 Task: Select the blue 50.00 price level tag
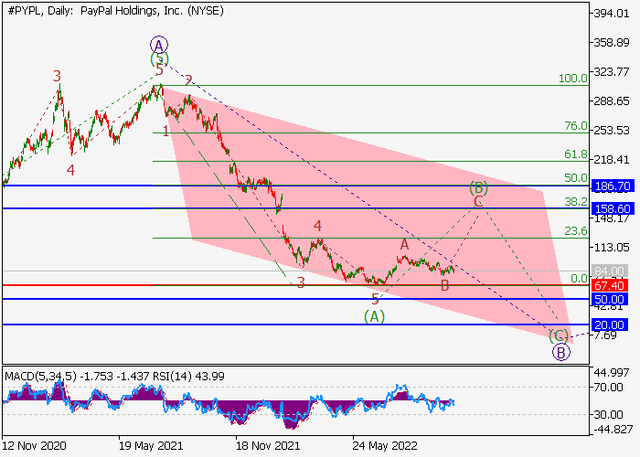tap(609, 299)
